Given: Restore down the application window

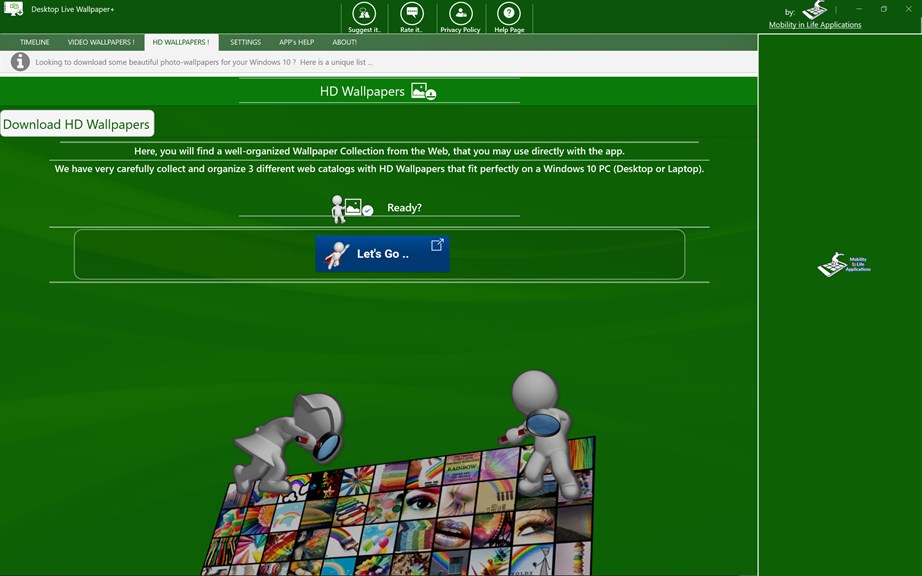Looking at the screenshot, I should [x=884, y=9].
